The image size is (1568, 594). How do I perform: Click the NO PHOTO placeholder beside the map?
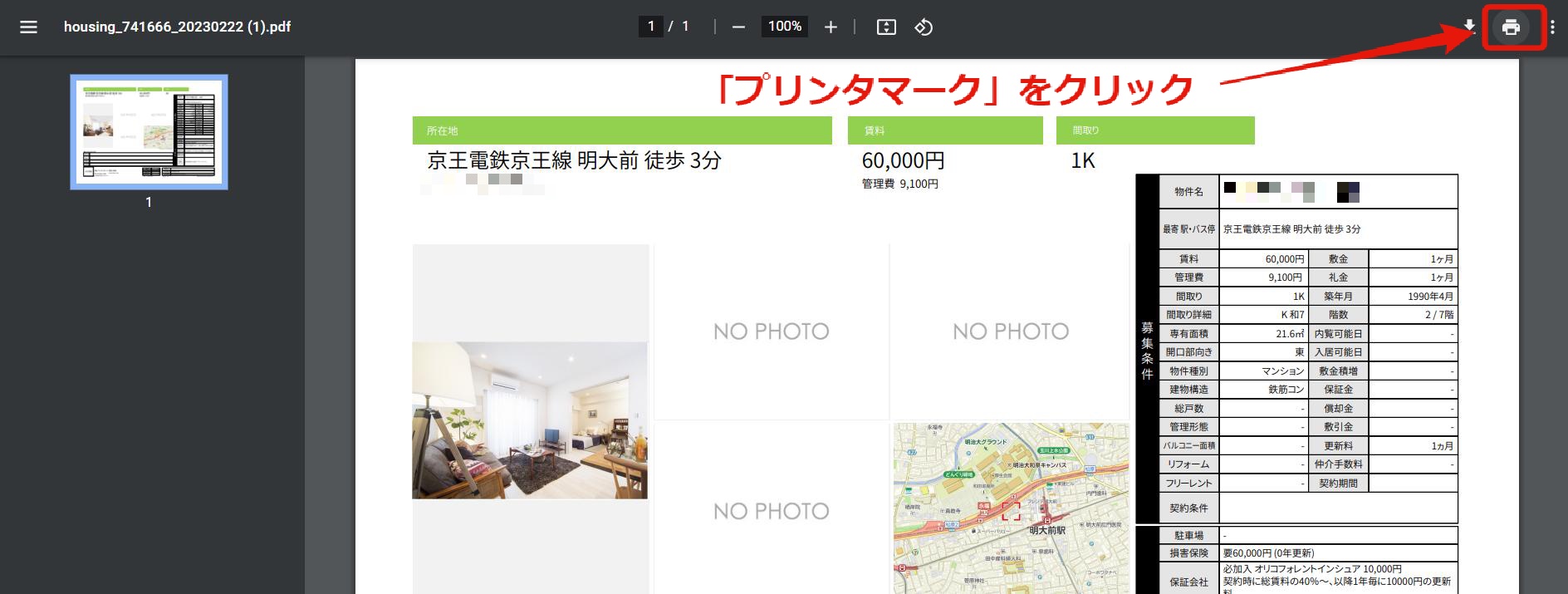(772, 510)
